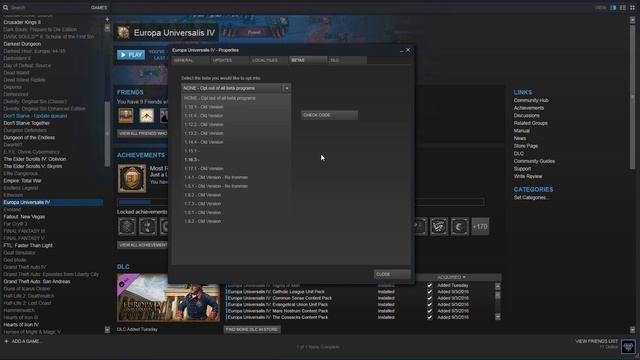
Task: Click the Check Code button
Action: [x=329, y=115]
